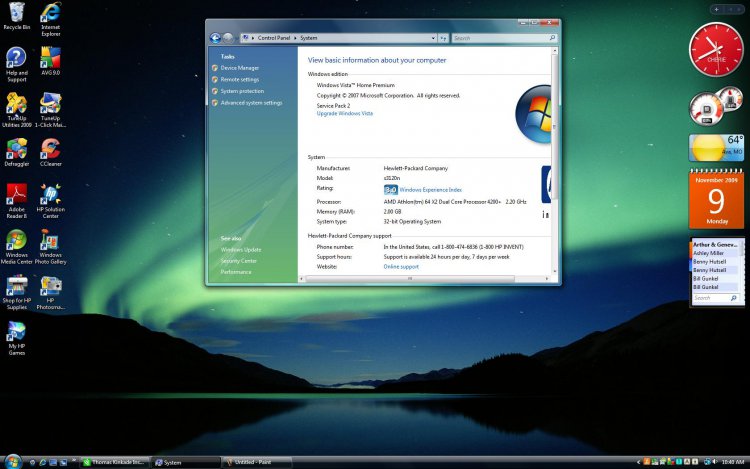Viewport: 750px width, 469px height.
Task: Expand the quick launch overflow chevron
Action: point(74,461)
